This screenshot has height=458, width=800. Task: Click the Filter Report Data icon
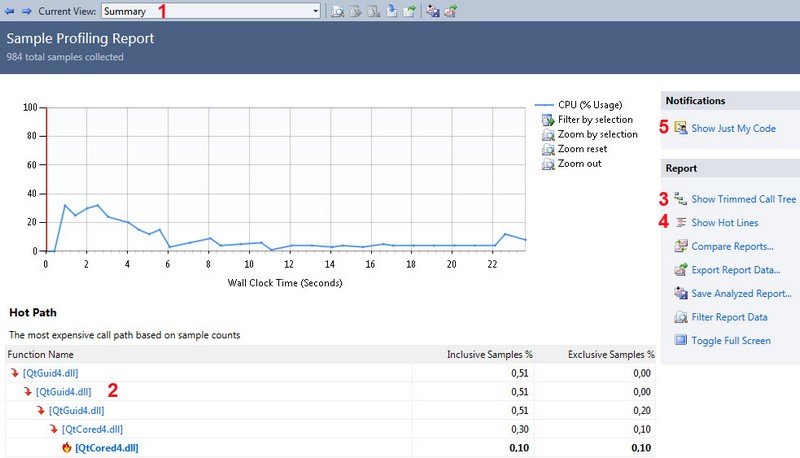(681, 317)
